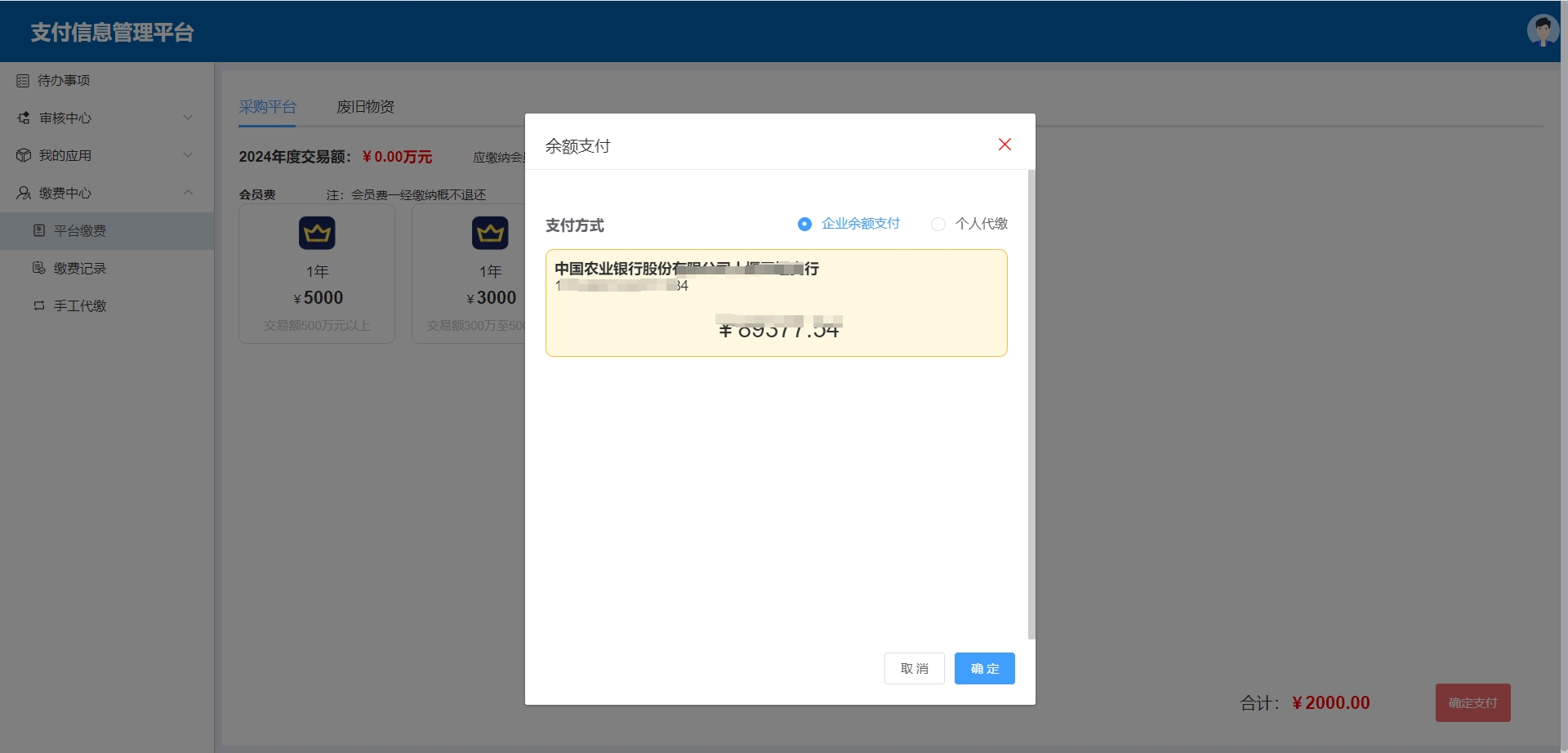The height and width of the screenshot is (753, 1568).
Task: Select the Agricultural Bank account card
Action: click(x=776, y=303)
